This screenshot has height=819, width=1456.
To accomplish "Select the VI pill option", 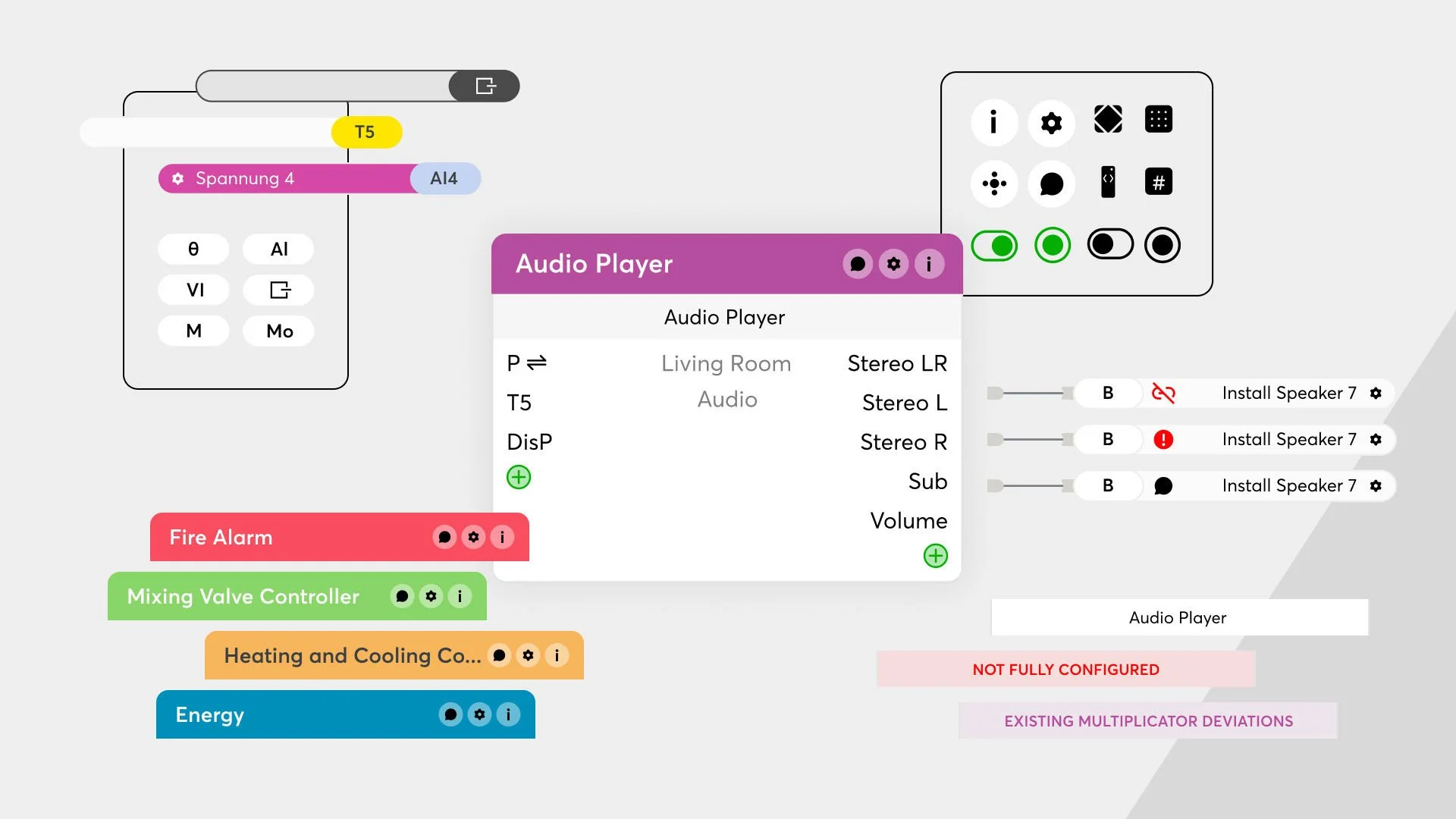I will coord(194,290).
